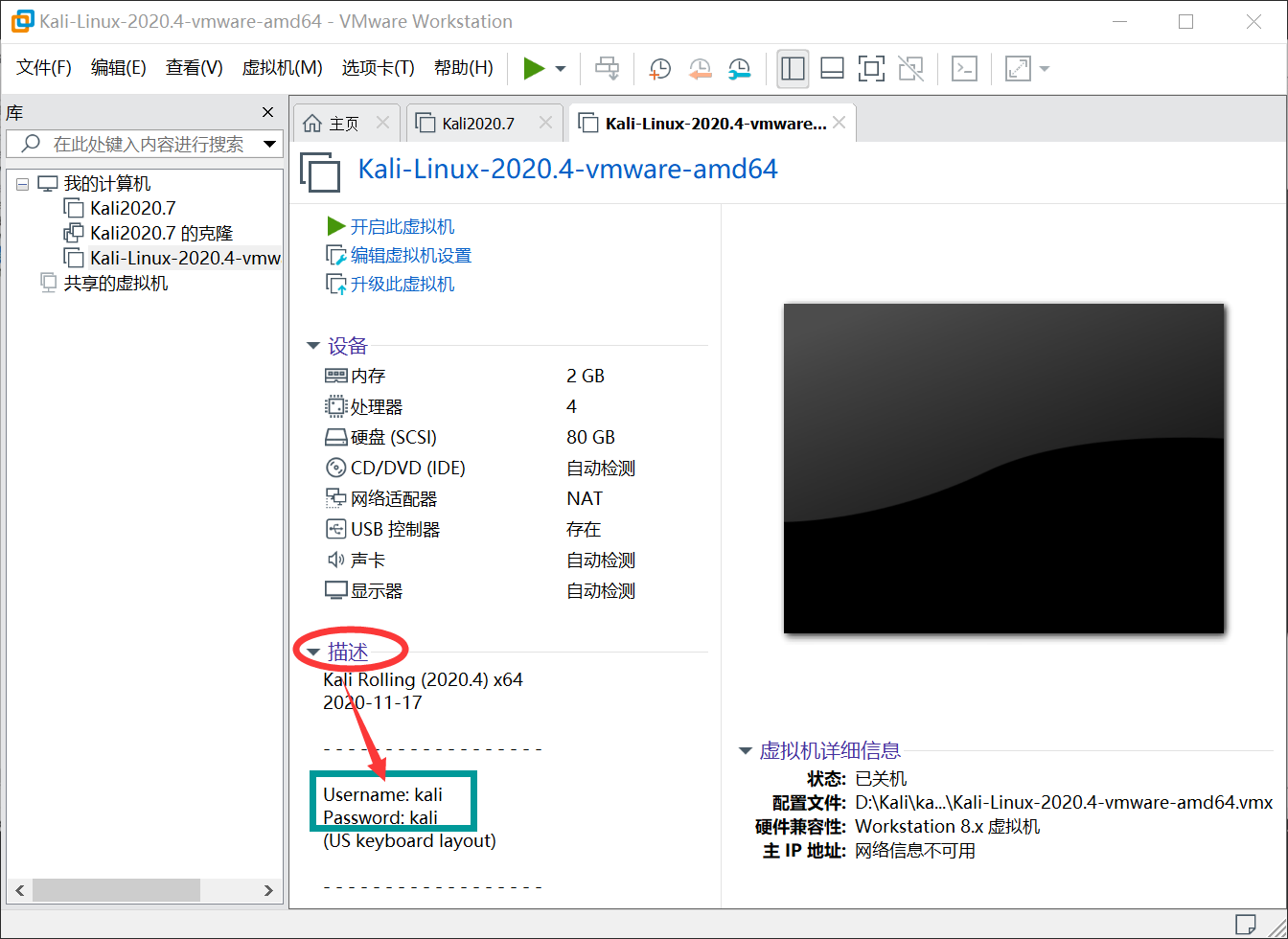Close the Kali-Linux-2020.4-vmware tab
This screenshot has height=939, width=1288.
point(839,123)
